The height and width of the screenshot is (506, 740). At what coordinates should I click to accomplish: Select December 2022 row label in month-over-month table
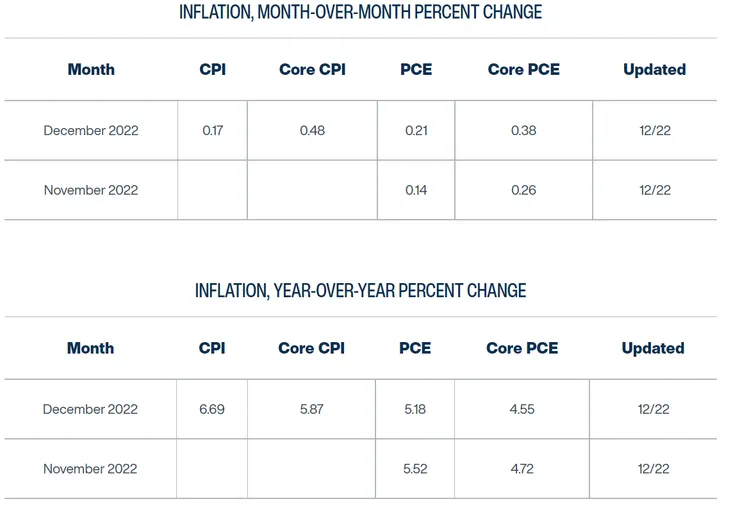pos(91,130)
